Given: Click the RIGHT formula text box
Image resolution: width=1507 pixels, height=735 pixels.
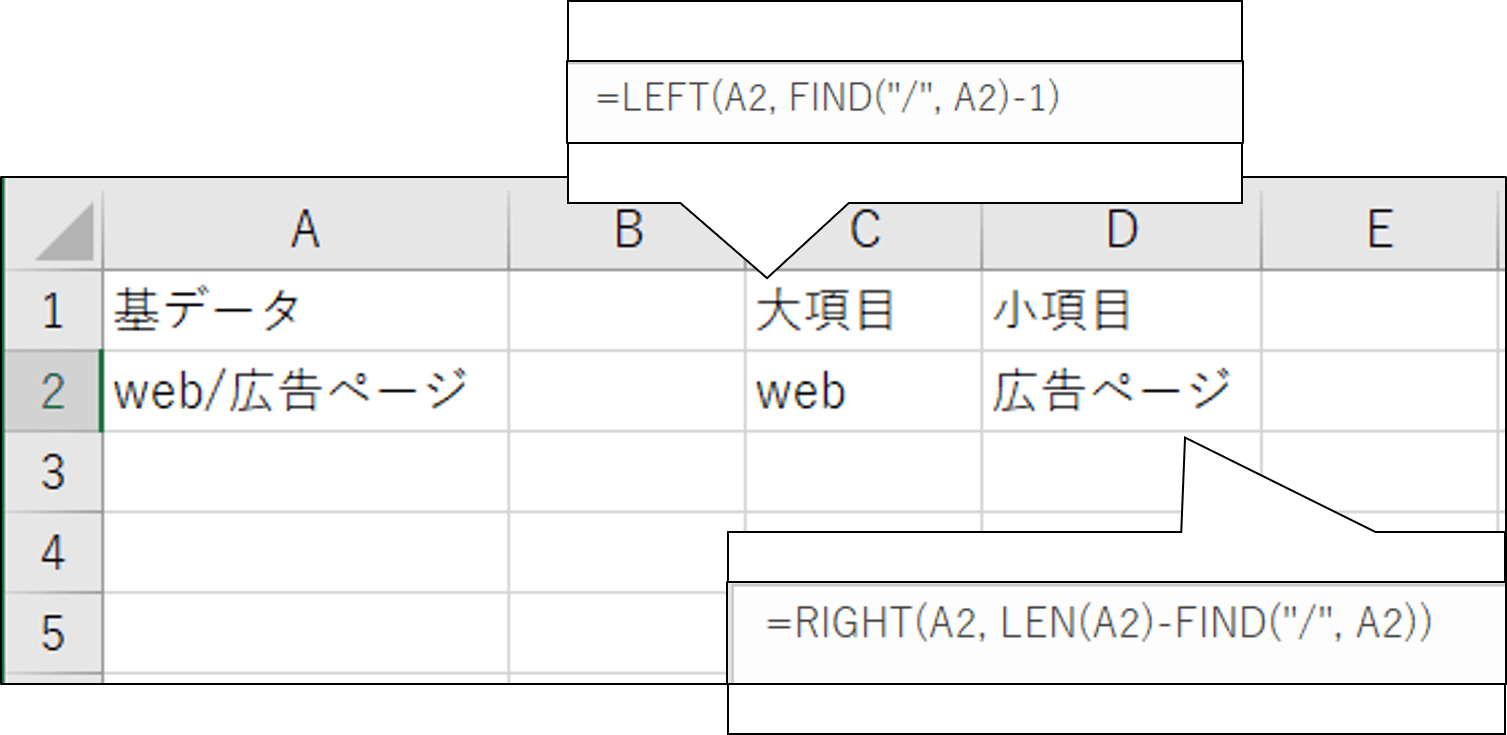Looking at the screenshot, I should coord(1117,625).
